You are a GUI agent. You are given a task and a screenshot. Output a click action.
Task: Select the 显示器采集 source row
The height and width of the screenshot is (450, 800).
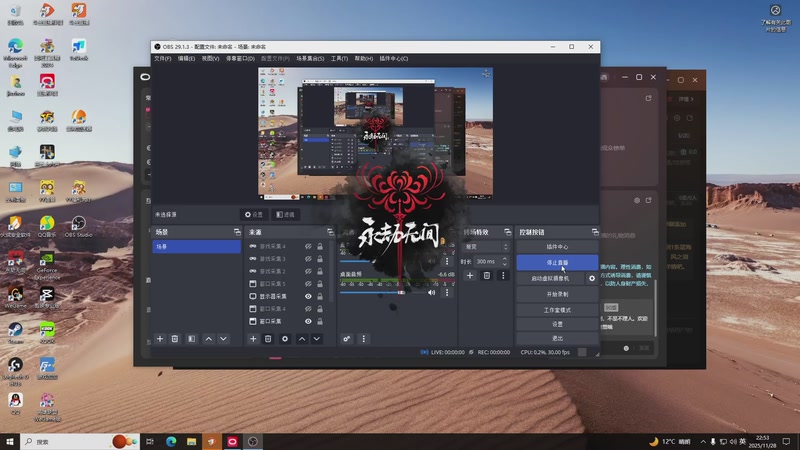[x=288, y=296]
